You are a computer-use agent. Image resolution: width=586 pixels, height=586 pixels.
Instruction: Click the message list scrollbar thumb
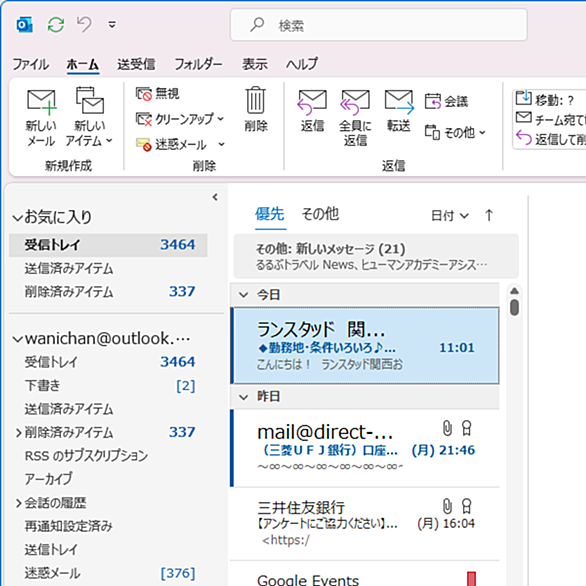click(515, 307)
